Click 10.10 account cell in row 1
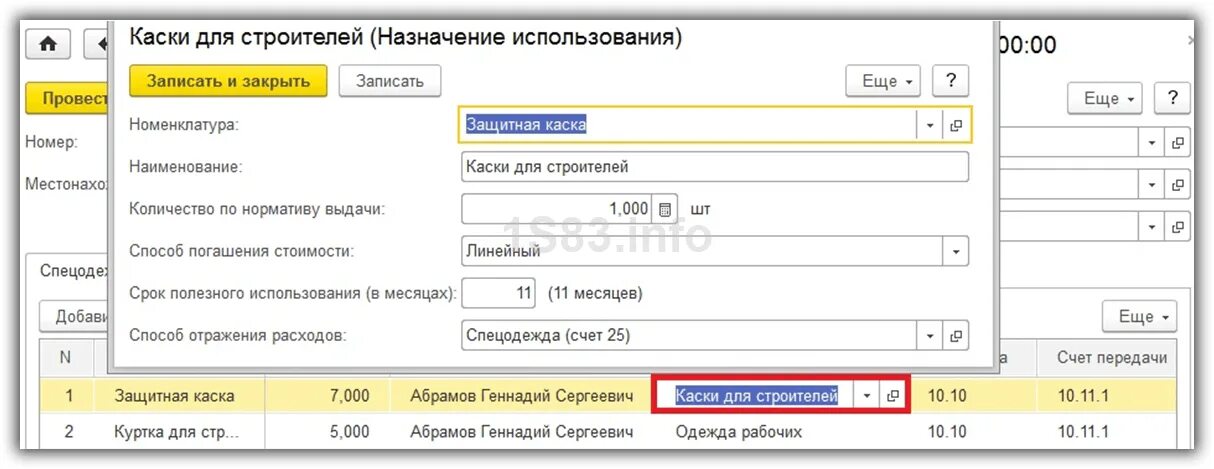Viewport: 1214px width, 469px height. 947,396
